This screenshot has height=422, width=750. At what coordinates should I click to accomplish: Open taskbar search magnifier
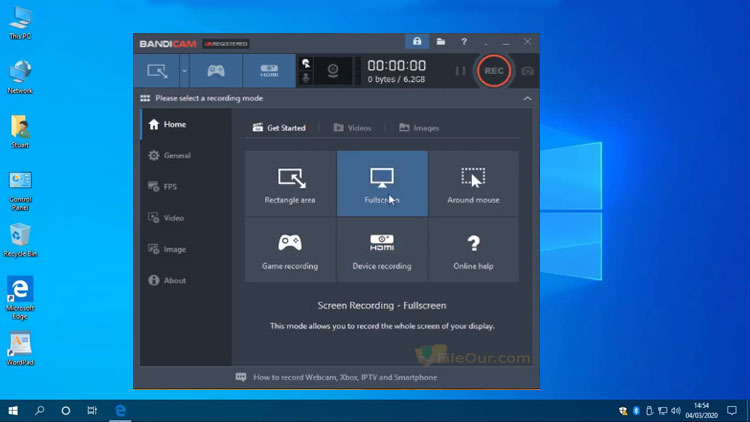pos(40,411)
